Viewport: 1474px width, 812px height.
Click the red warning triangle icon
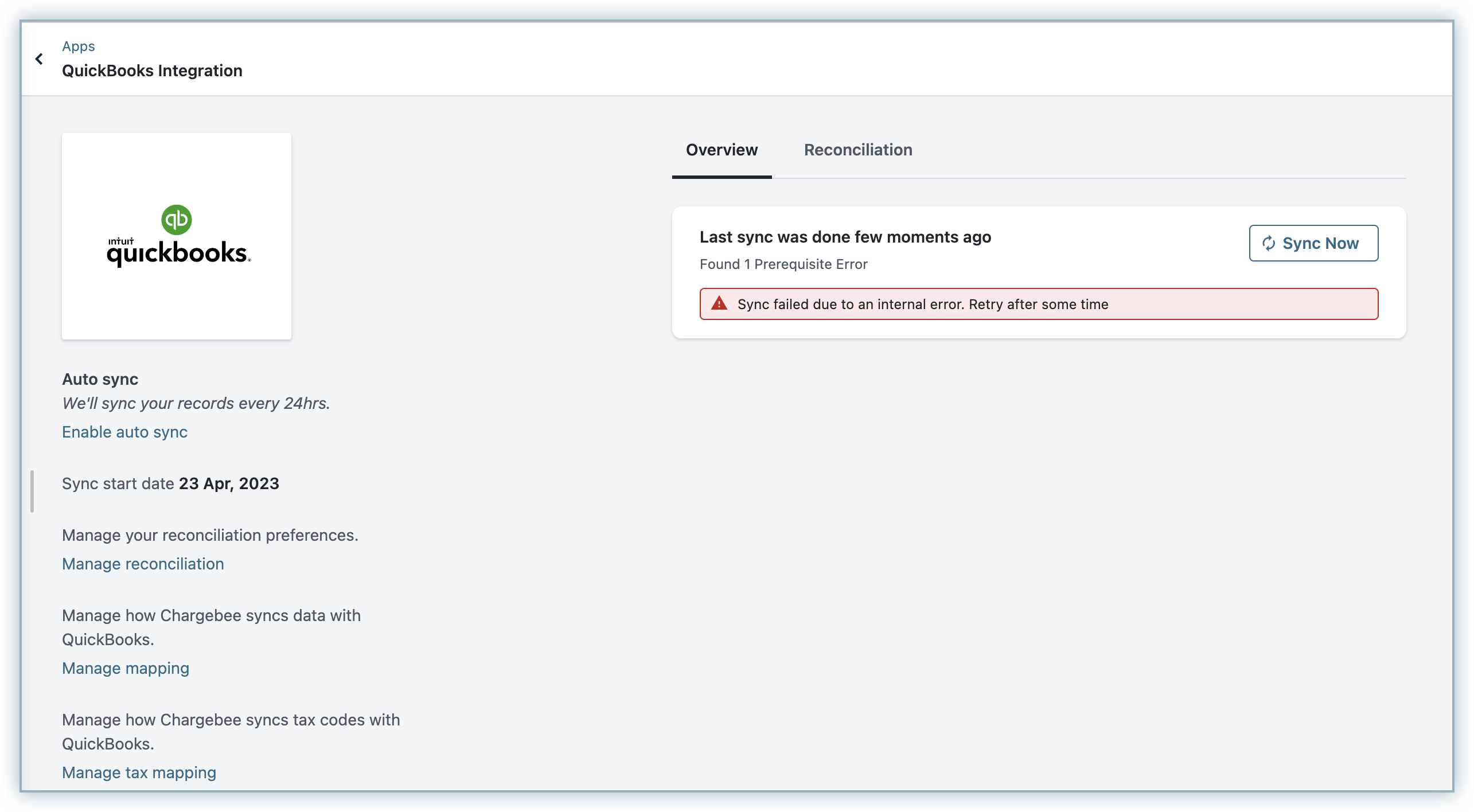click(x=719, y=304)
